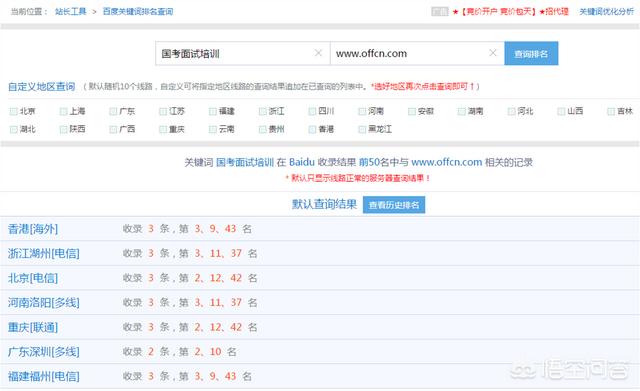Image resolution: width=640 pixels, height=391 pixels.
Task: Clear the www.offcn.com field with its X icon
Action: (x=493, y=53)
